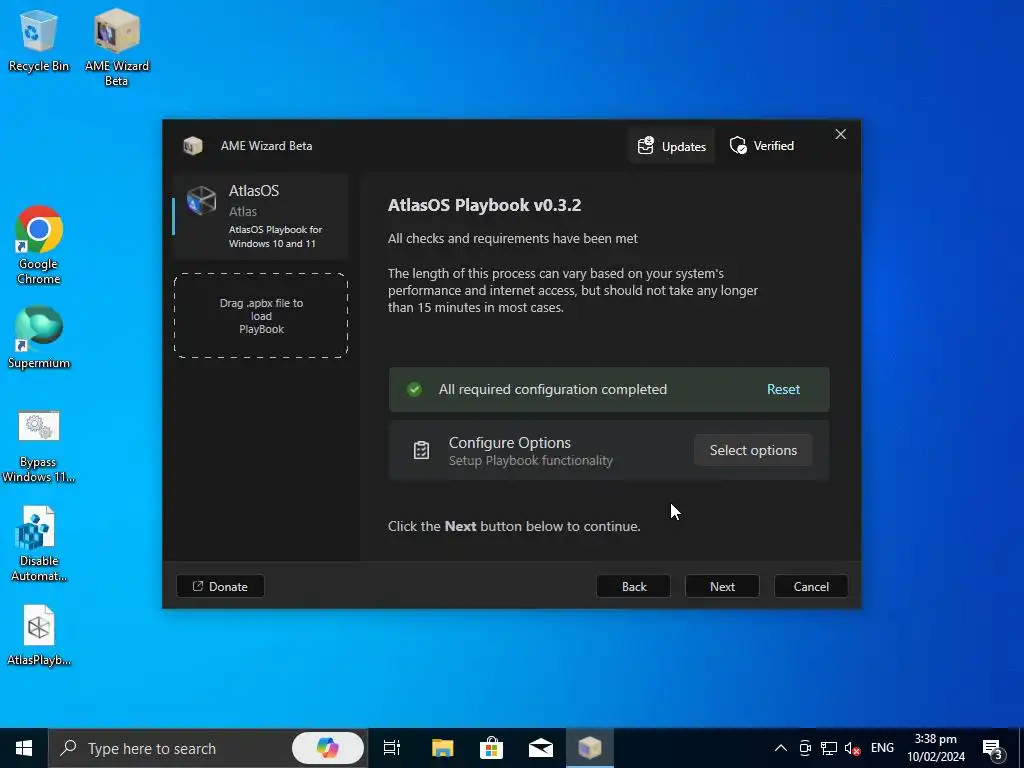Click the 'AtlasOS Playbook v0.3.2' heading
This screenshot has height=768, width=1024.
(485, 205)
